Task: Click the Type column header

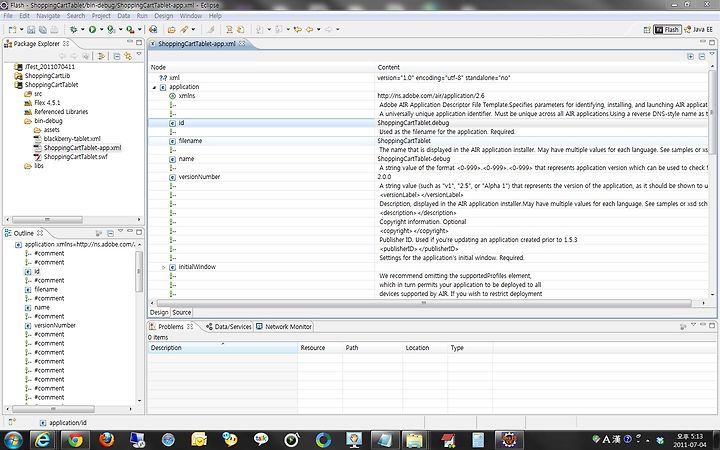Action: click(470, 348)
